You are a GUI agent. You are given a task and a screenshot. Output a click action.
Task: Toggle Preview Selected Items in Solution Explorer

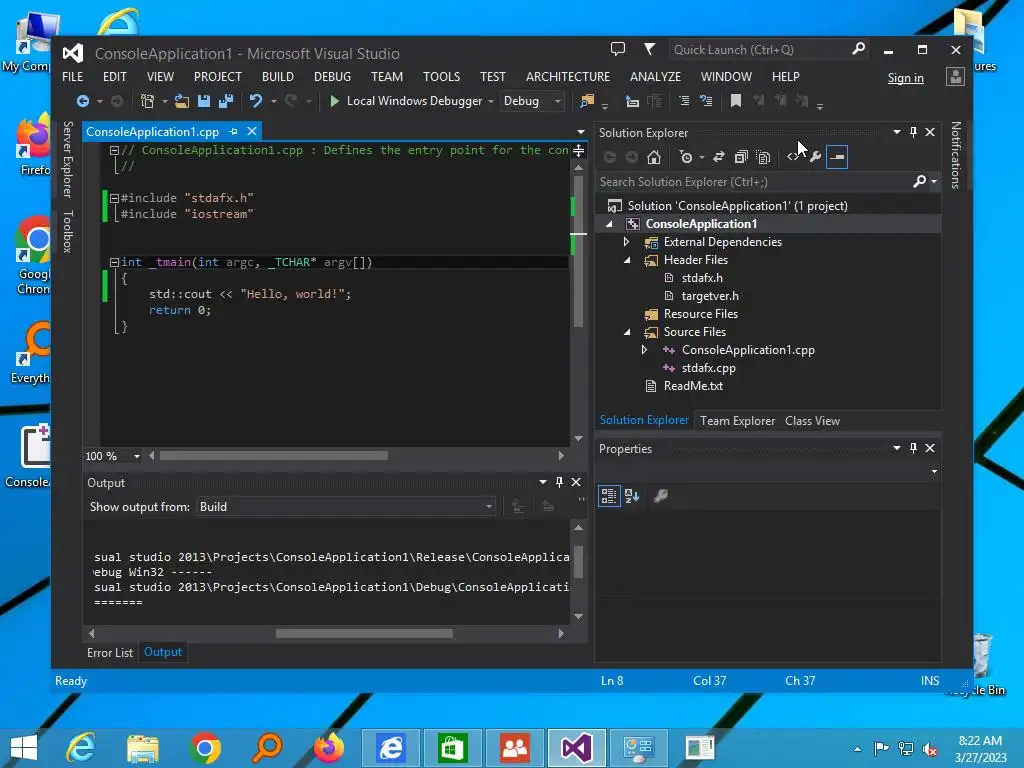(837, 157)
